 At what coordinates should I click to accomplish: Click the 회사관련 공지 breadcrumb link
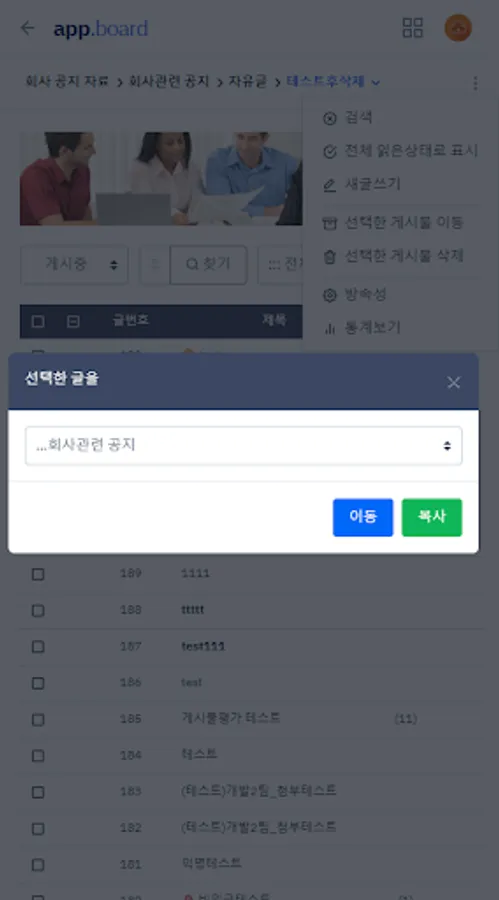coord(169,82)
